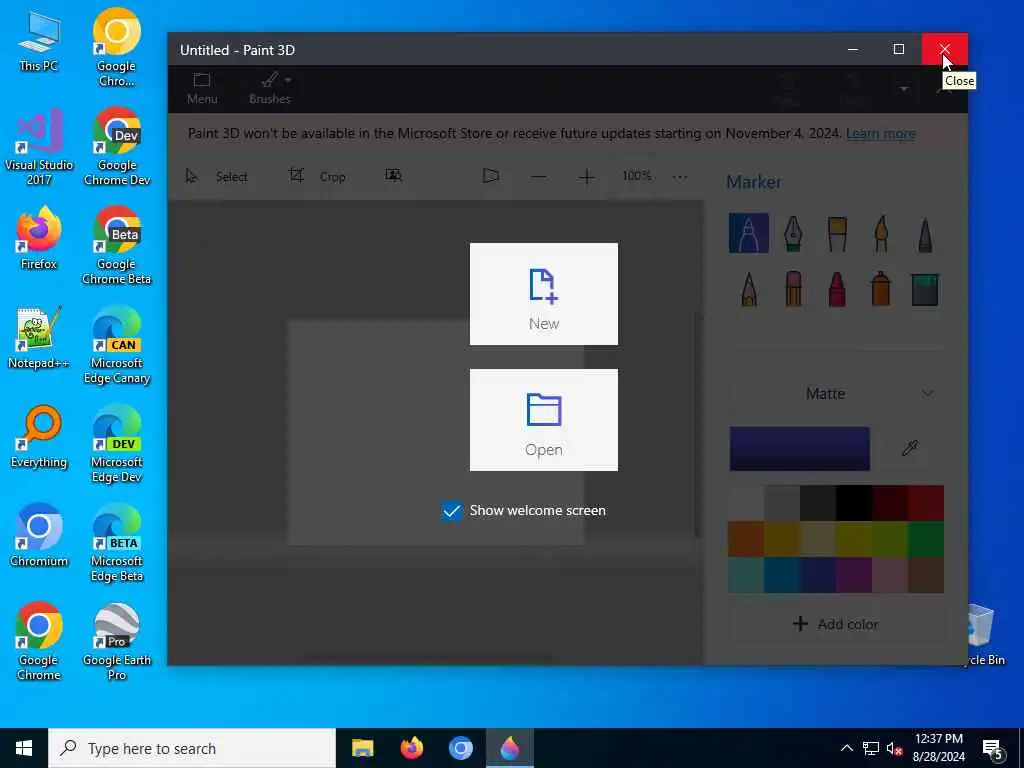Image resolution: width=1024 pixels, height=768 pixels.
Task: Select the Pixel pen brush
Action: click(x=925, y=234)
